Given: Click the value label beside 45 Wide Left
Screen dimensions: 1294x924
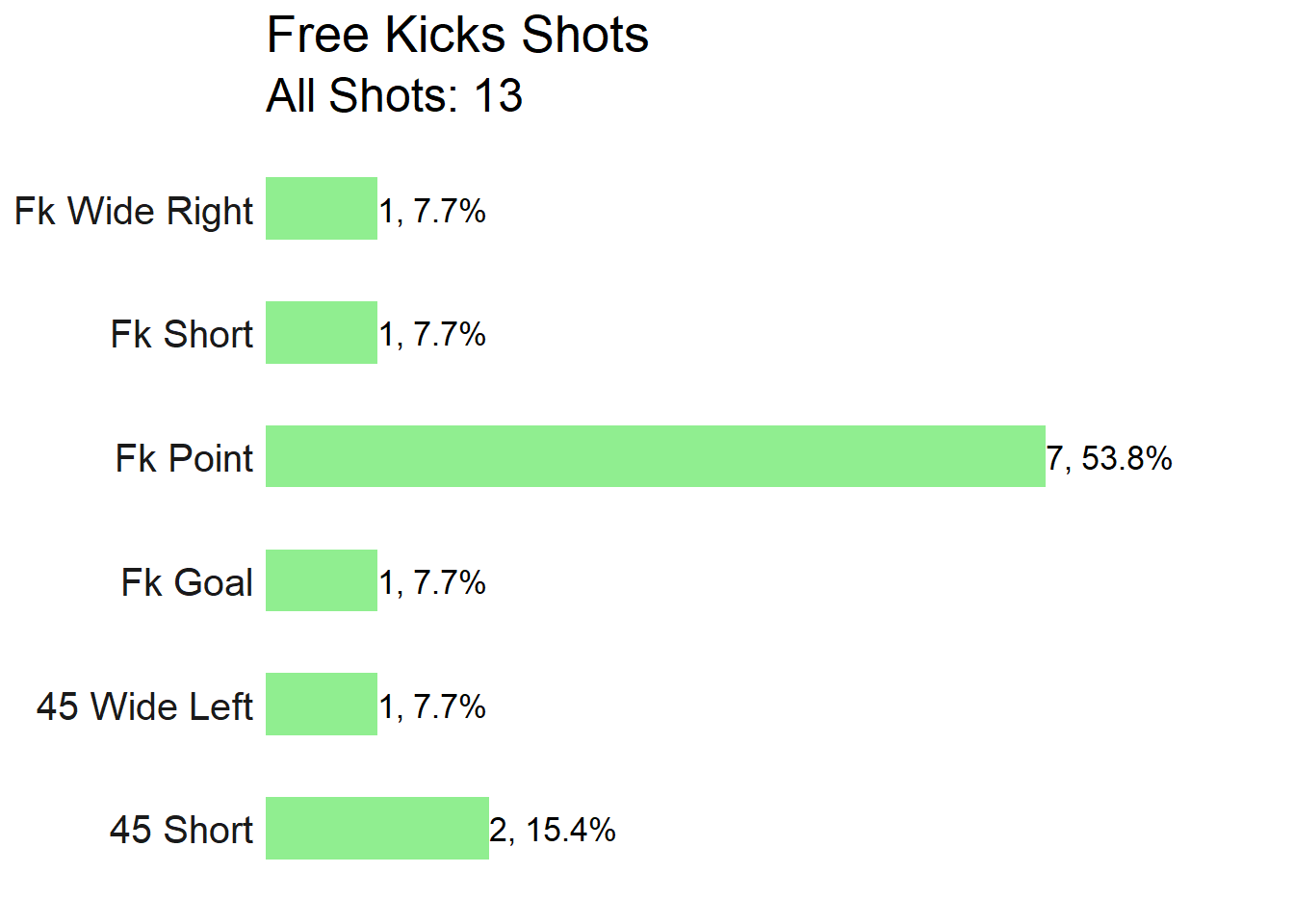Looking at the screenshot, I should pos(432,707).
